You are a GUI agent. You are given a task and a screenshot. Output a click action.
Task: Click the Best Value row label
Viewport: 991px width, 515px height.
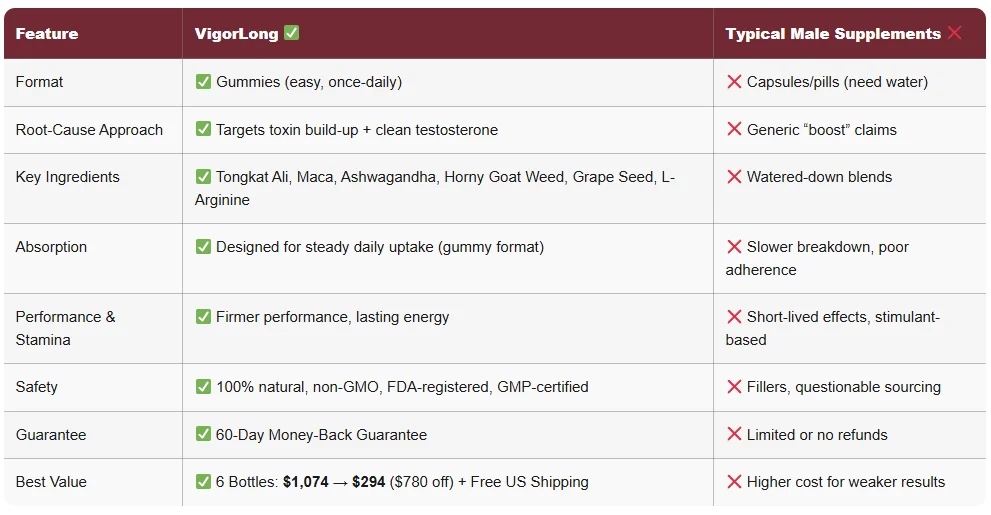click(x=51, y=482)
